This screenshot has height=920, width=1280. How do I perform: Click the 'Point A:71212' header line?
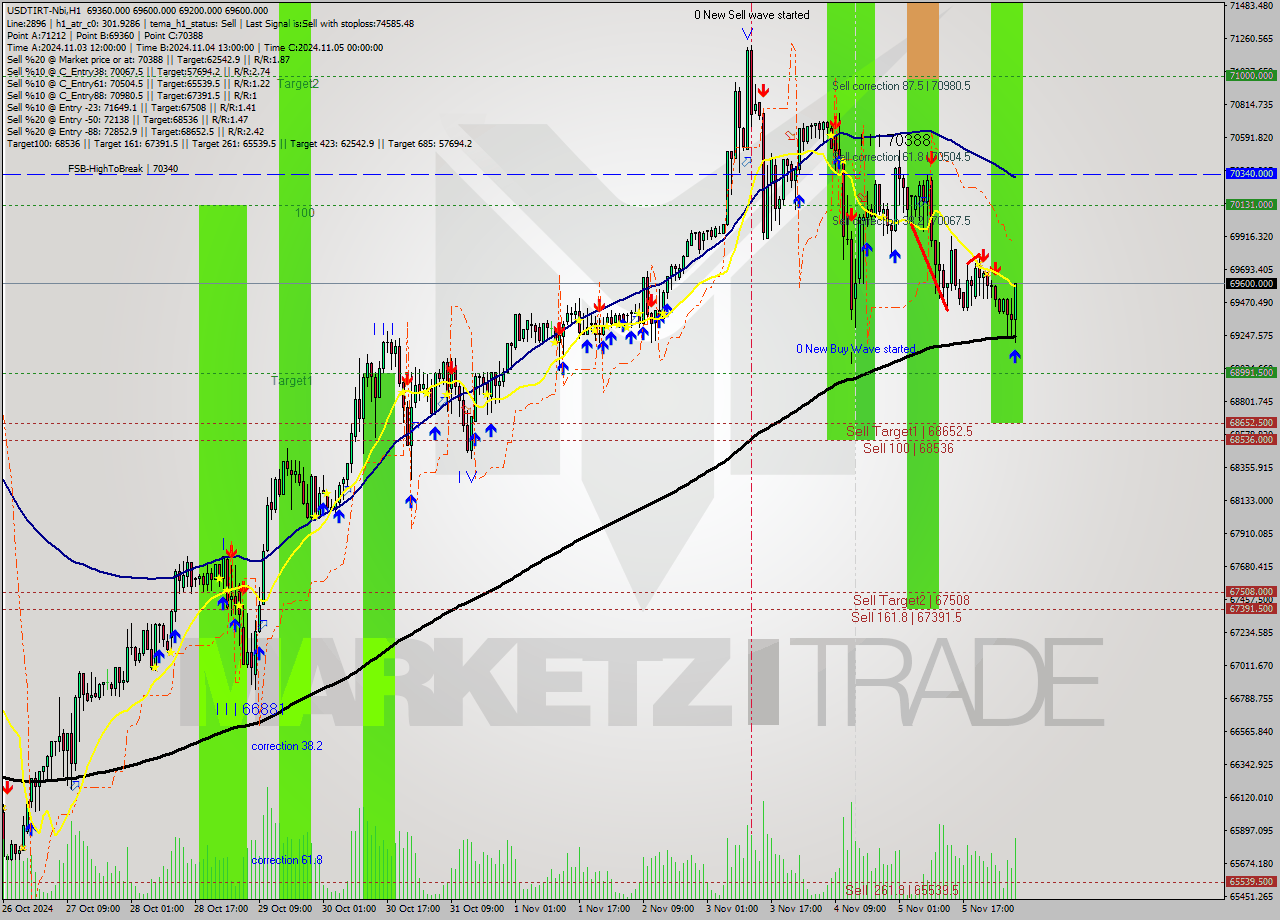tap(105, 35)
